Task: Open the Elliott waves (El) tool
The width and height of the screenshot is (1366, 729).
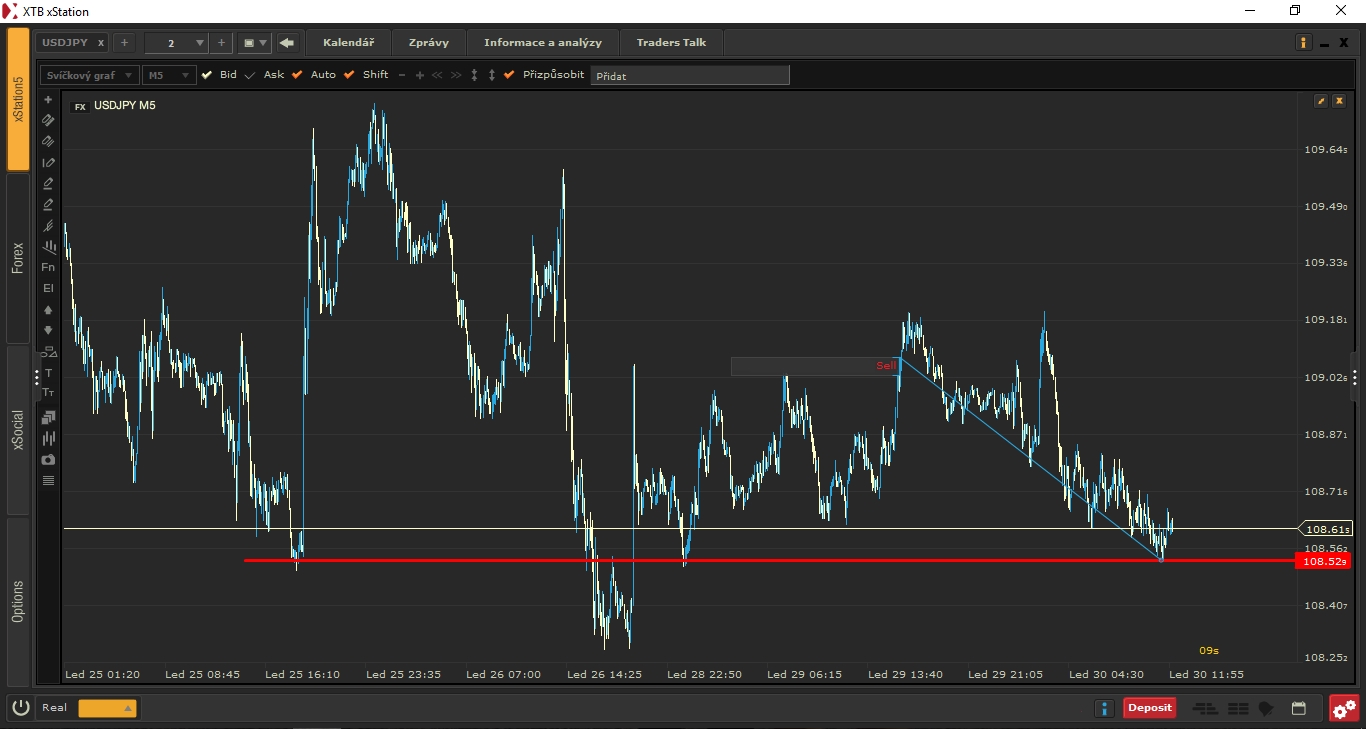Action: [48, 288]
